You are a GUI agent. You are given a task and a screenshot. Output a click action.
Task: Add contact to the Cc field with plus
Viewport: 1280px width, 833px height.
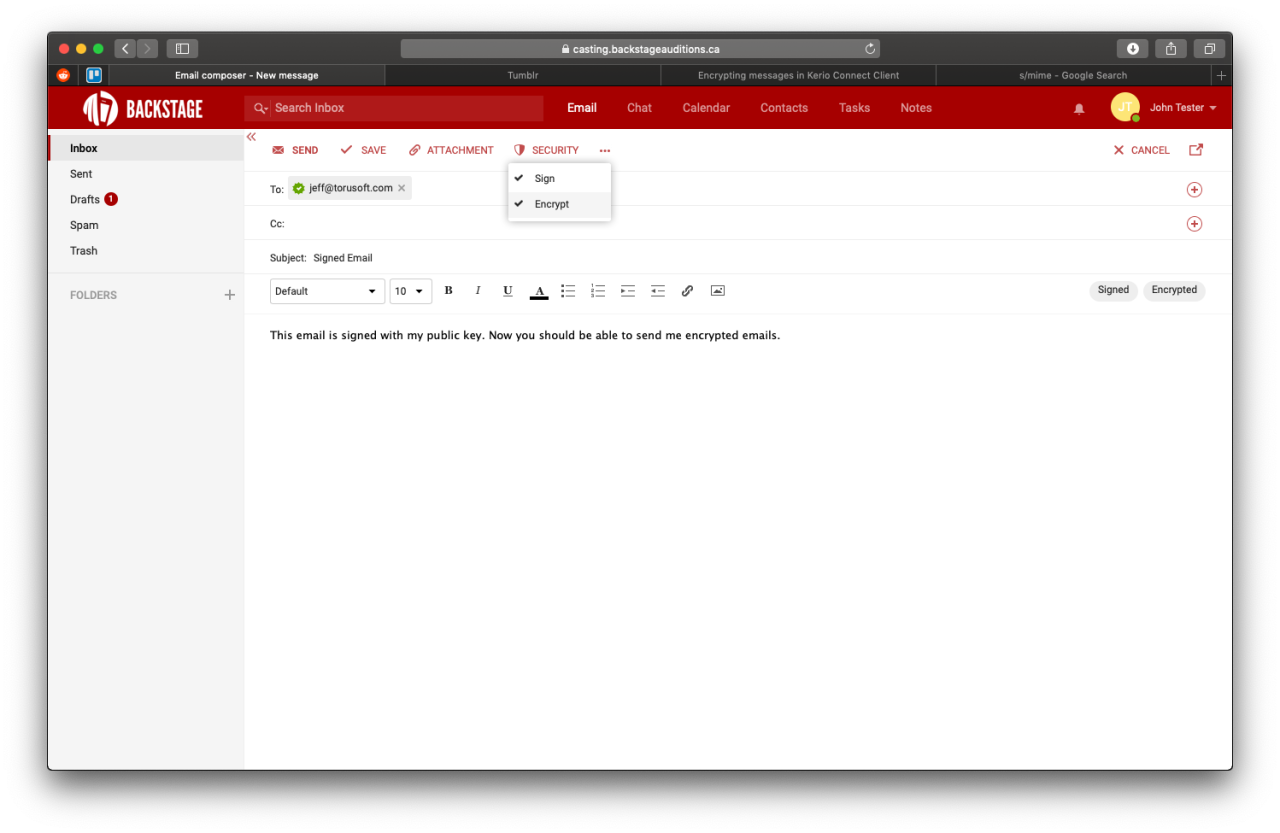[x=1194, y=224]
